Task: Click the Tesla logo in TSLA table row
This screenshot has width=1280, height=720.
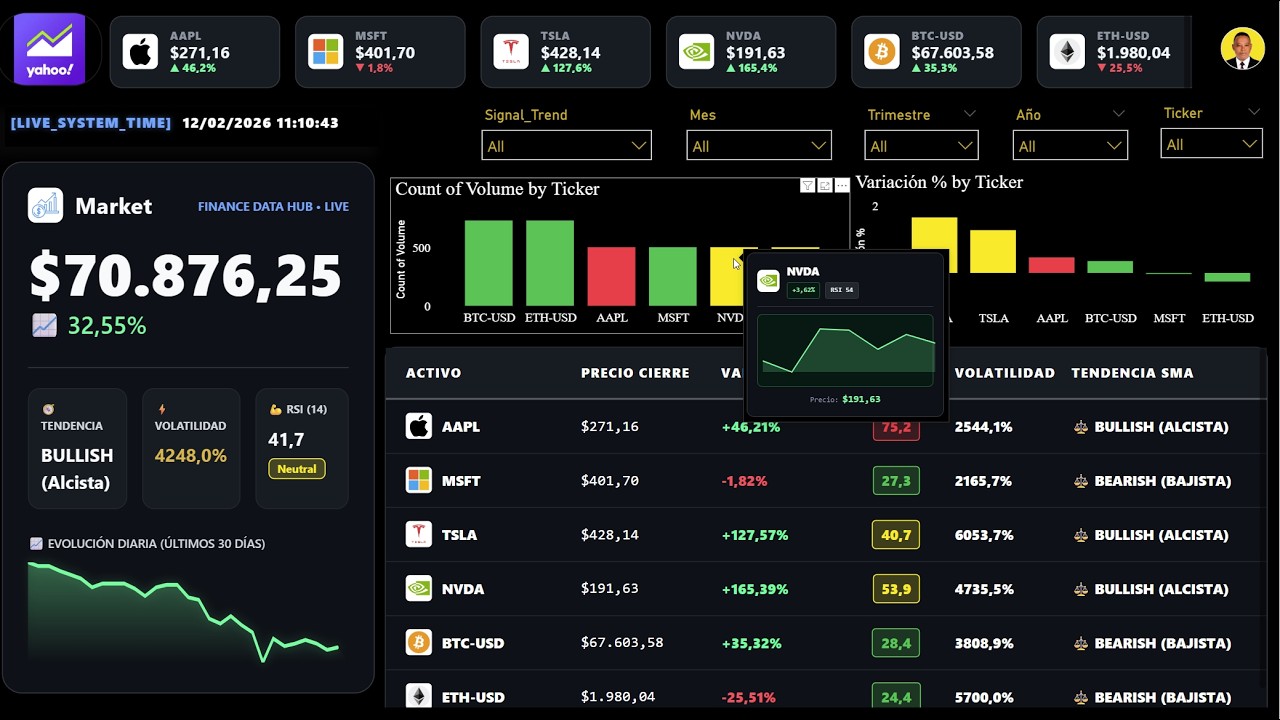Action: pos(418,534)
